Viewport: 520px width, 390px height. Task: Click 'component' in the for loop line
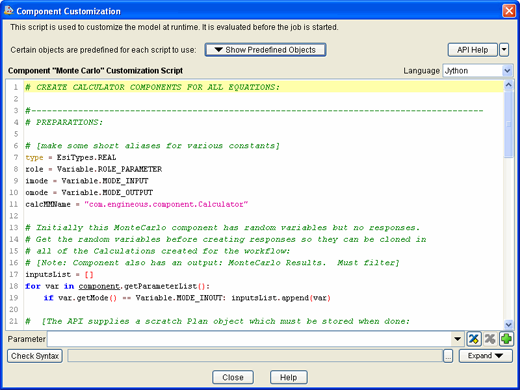click(x=99, y=286)
